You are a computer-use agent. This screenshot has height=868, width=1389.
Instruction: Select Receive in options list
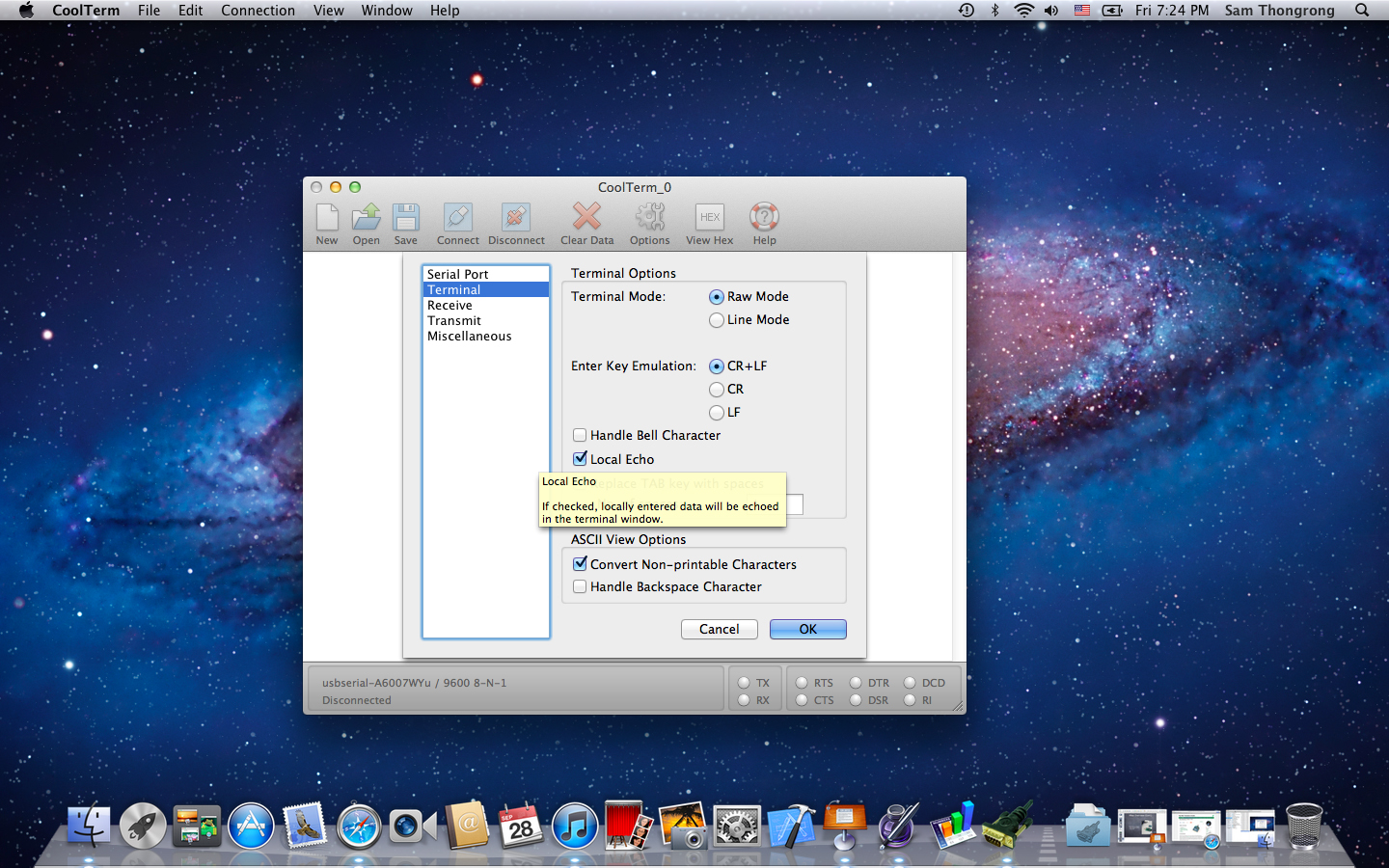click(486, 305)
